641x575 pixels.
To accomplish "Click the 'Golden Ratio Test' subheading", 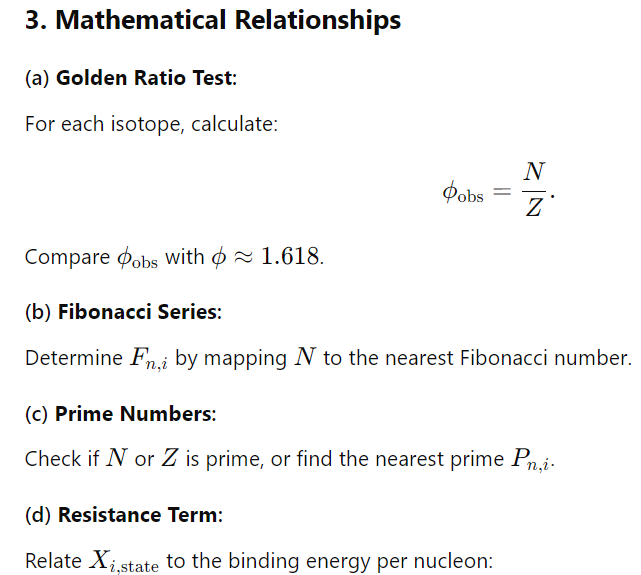I will coord(146,78).
